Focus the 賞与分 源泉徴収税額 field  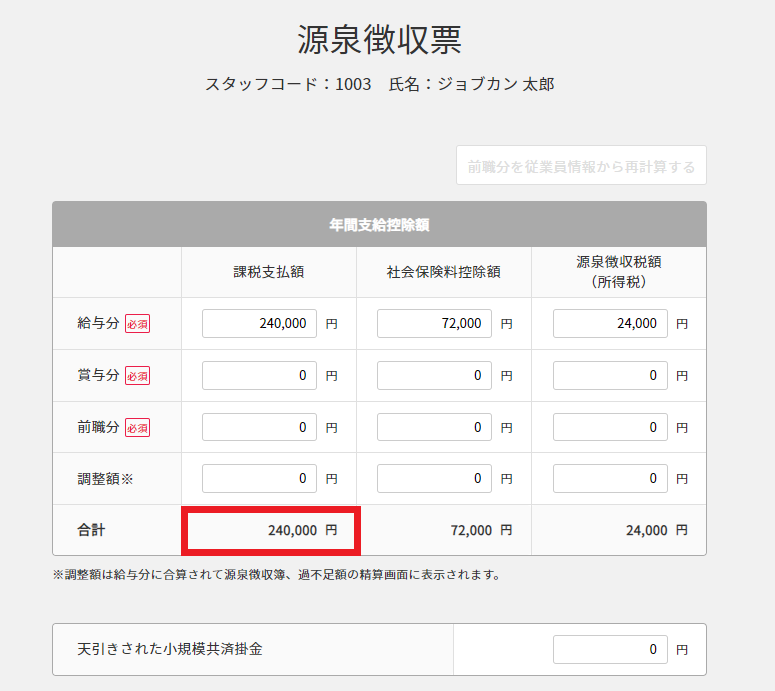click(610, 375)
